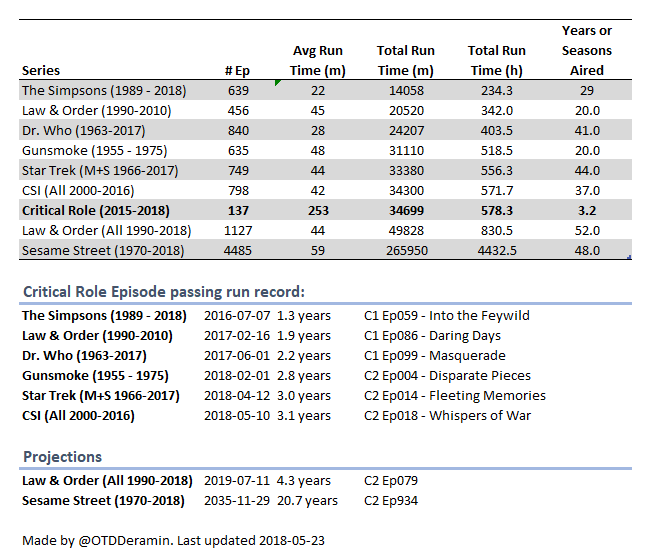This screenshot has height=549, width=651.
Task: Click the "Total Run Time (h)" header
Action: [497, 60]
